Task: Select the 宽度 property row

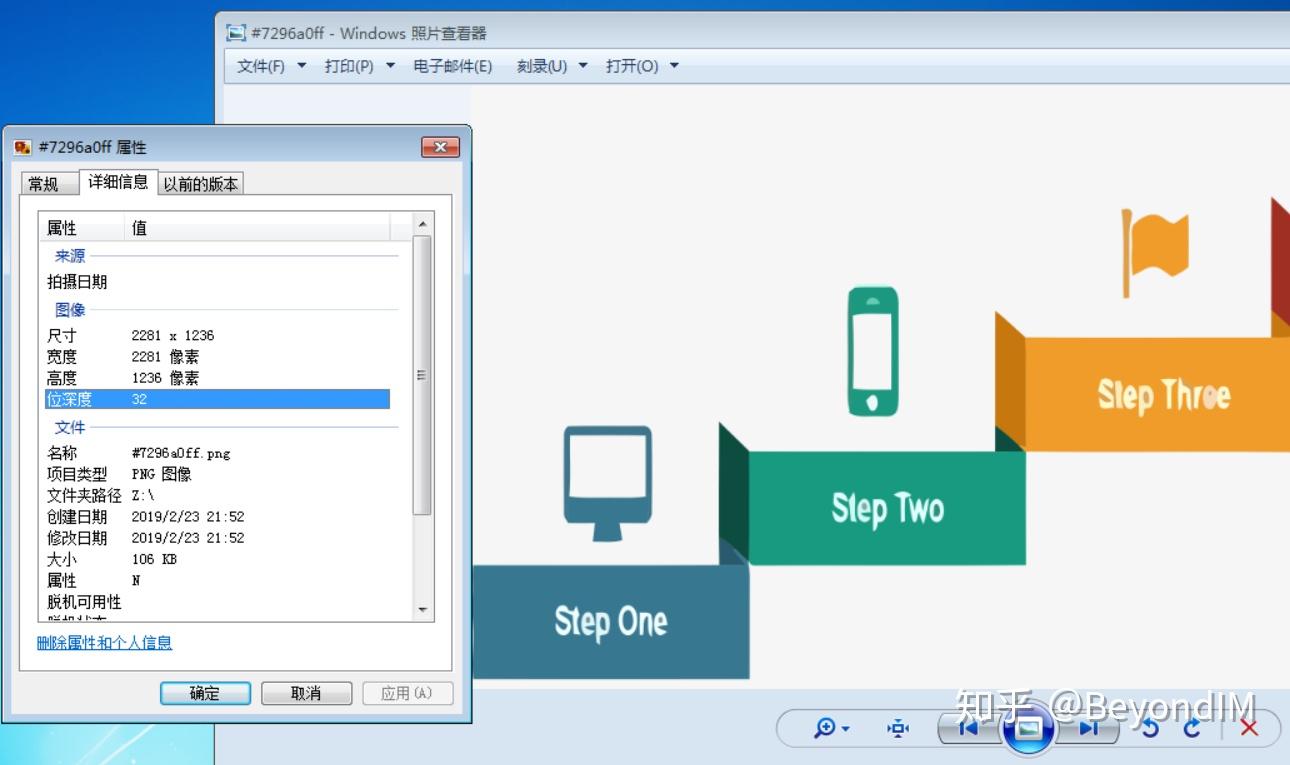Action: (217, 356)
